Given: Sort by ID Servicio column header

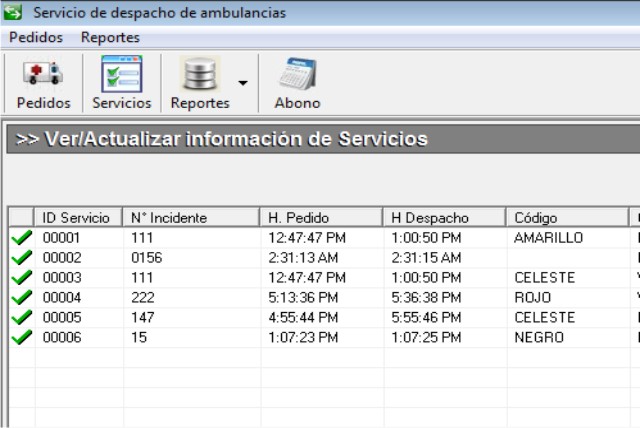Looking at the screenshot, I should click(x=78, y=217).
